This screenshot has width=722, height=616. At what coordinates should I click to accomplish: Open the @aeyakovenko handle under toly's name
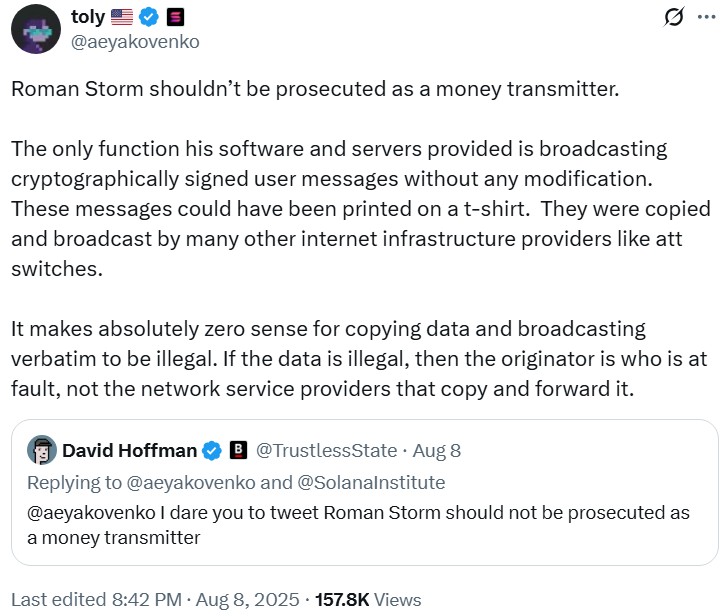[135, 41]
